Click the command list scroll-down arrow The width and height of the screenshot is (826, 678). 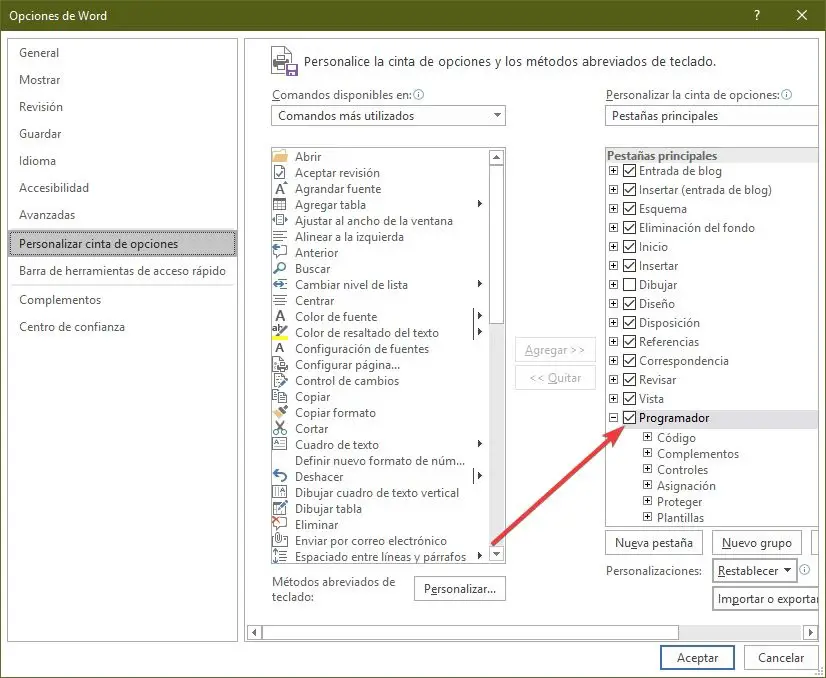point(496,554)
